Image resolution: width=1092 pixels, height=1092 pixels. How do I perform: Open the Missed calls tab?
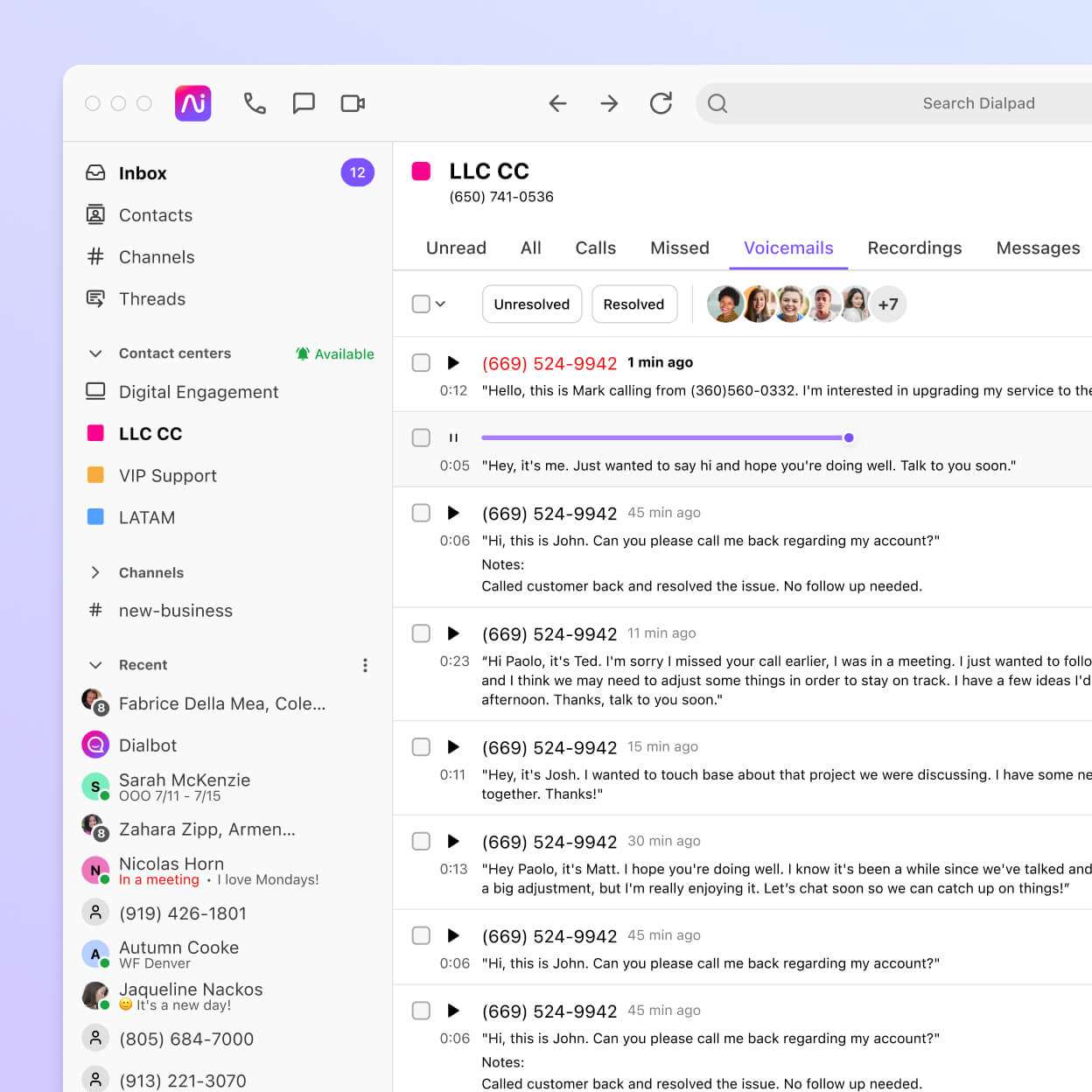coord(679,248)
